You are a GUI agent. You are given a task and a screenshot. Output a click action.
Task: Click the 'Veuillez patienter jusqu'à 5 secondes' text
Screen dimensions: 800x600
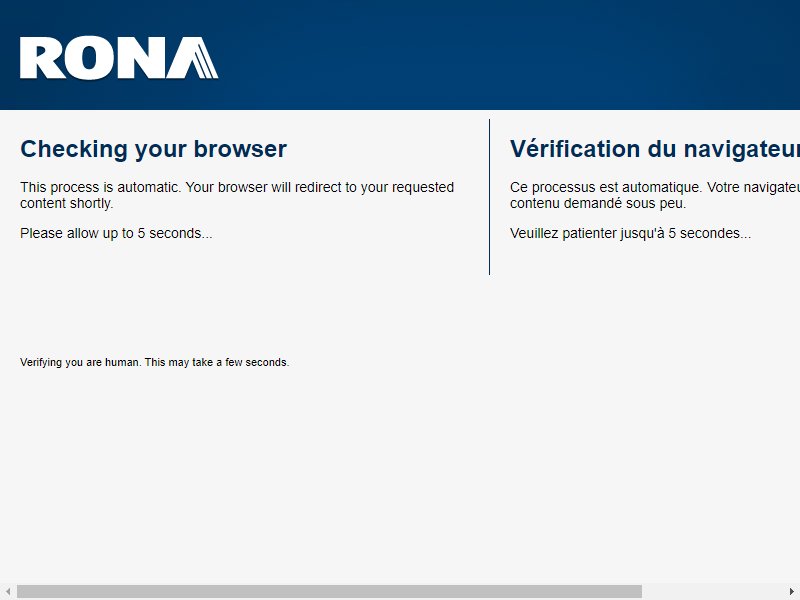[x=630, y=233]
